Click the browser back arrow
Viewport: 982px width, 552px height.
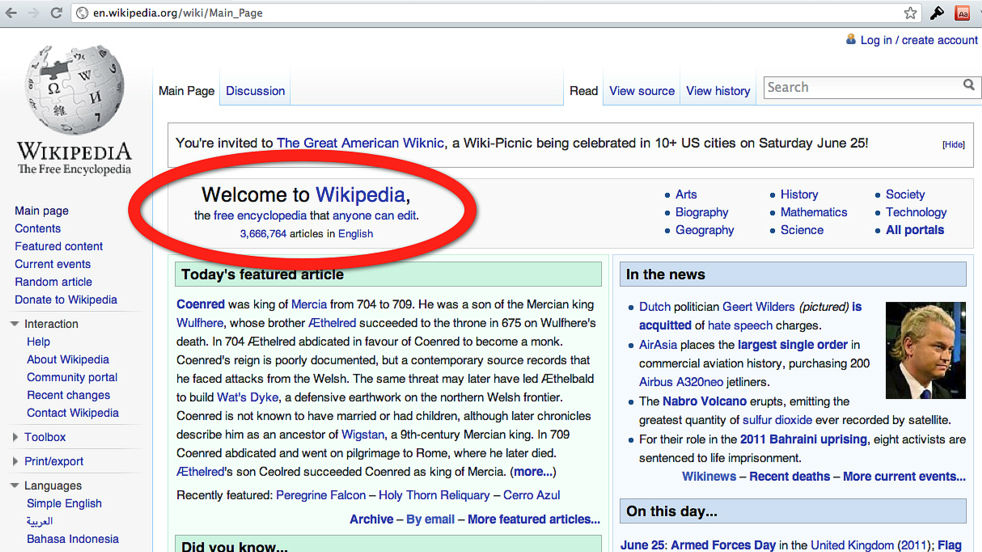[12, 14]
